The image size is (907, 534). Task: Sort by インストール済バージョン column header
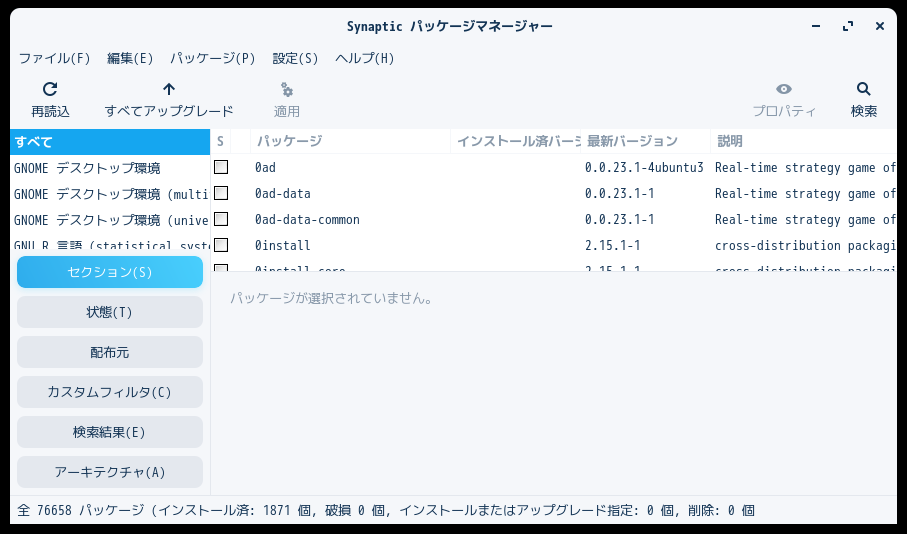[516, 141]
